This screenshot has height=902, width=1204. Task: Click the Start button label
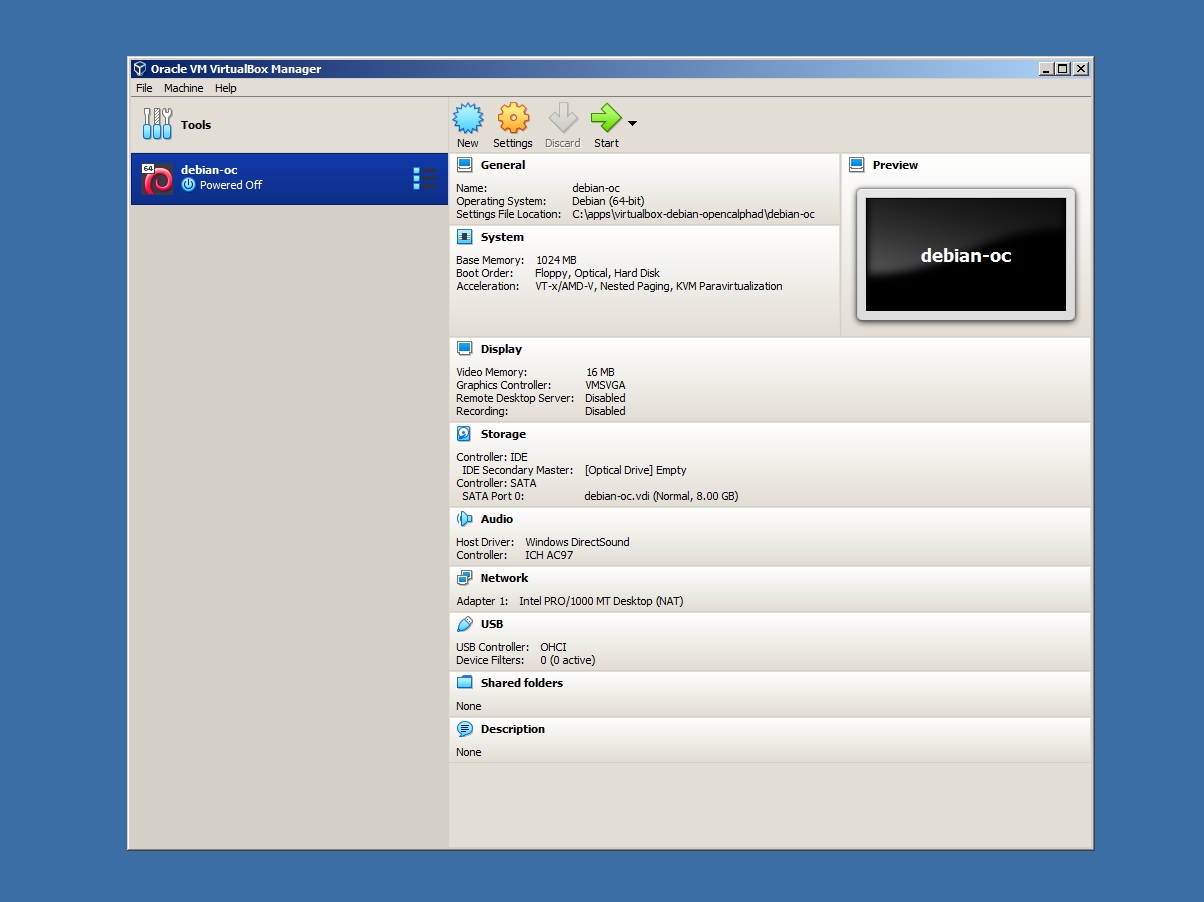606,143
